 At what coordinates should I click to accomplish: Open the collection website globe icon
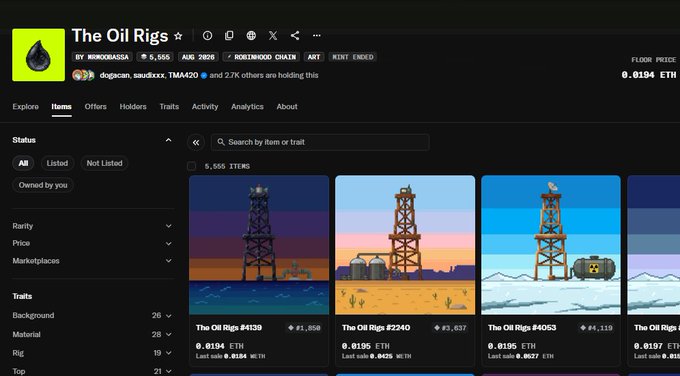(251, 36)
